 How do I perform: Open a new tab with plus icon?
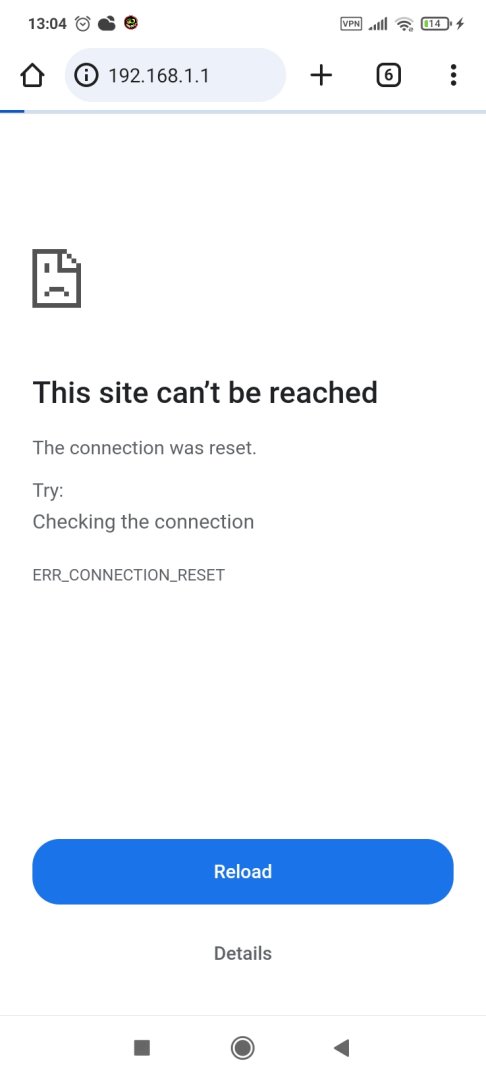[x=321, y=75]
